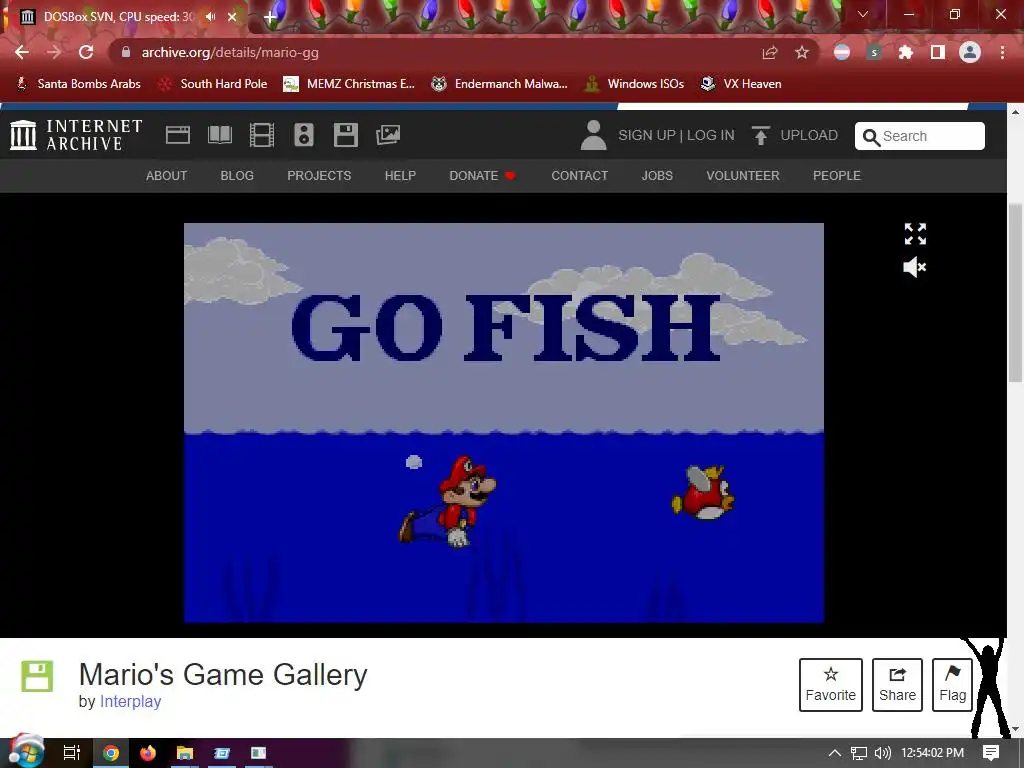
Task: Open the Extensions puzzle piece icon
Action: [x=906, y=53]
